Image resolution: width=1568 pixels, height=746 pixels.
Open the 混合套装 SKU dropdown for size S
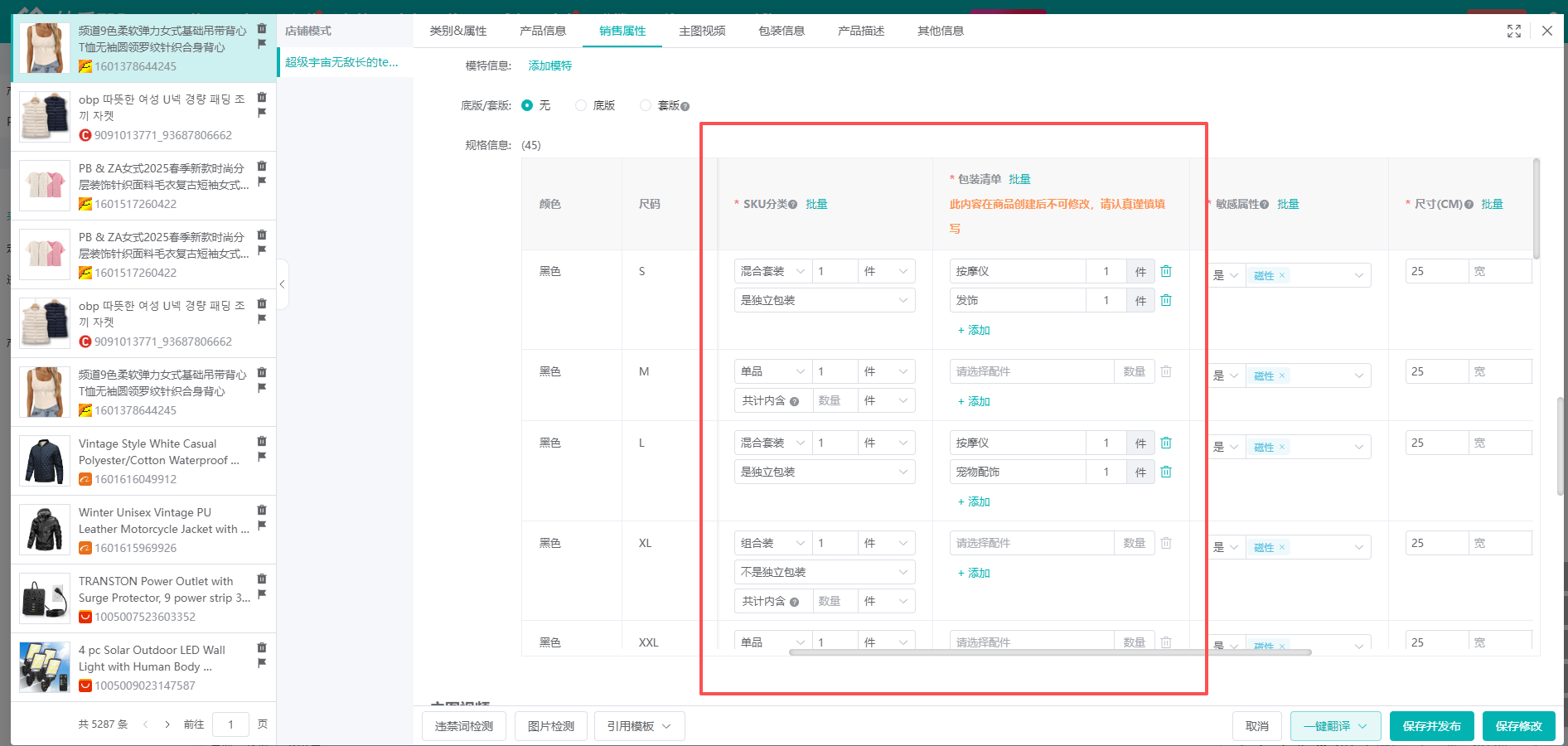(771, 271)
